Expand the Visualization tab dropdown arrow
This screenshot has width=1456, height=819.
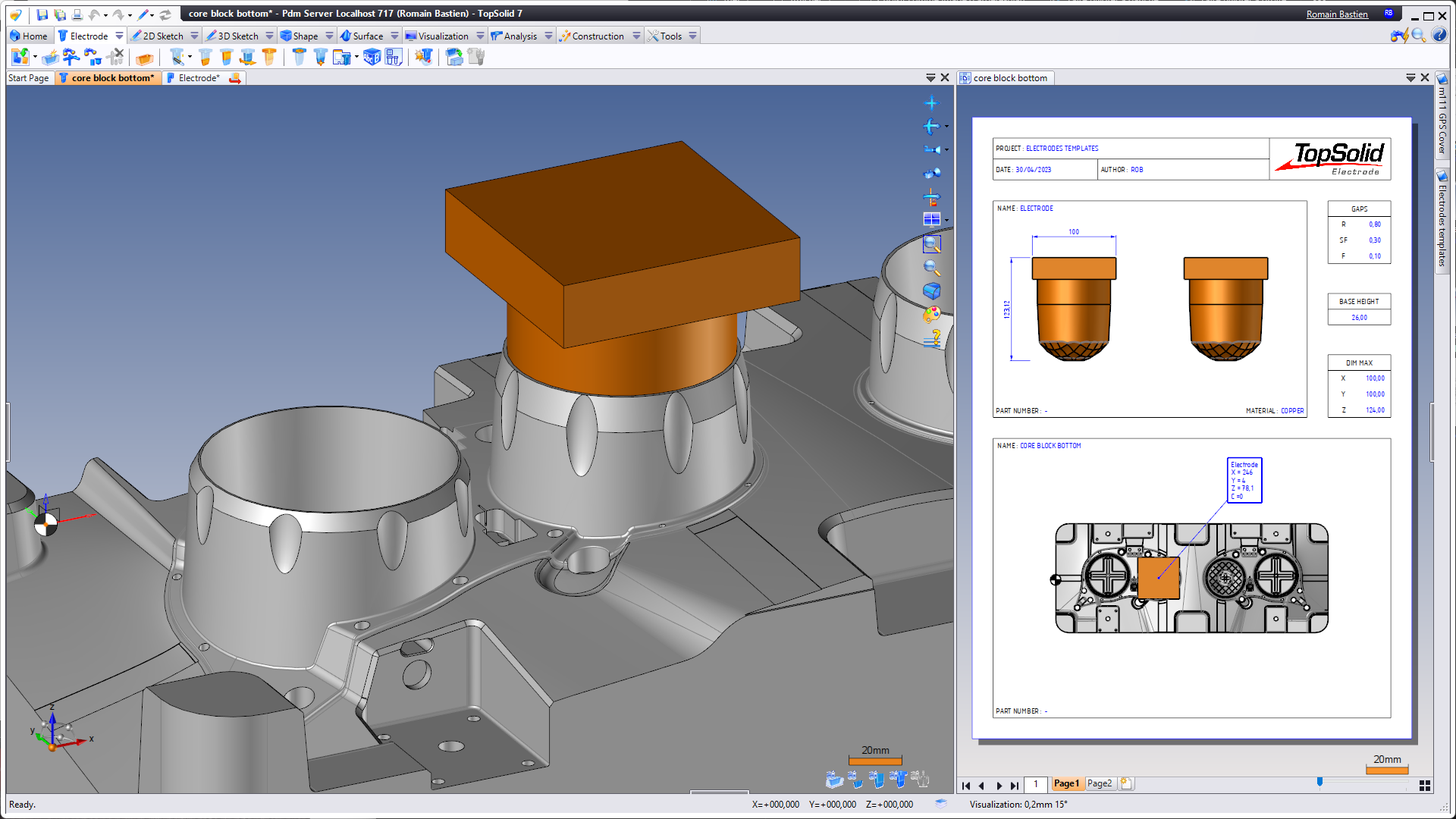point(480,36)
